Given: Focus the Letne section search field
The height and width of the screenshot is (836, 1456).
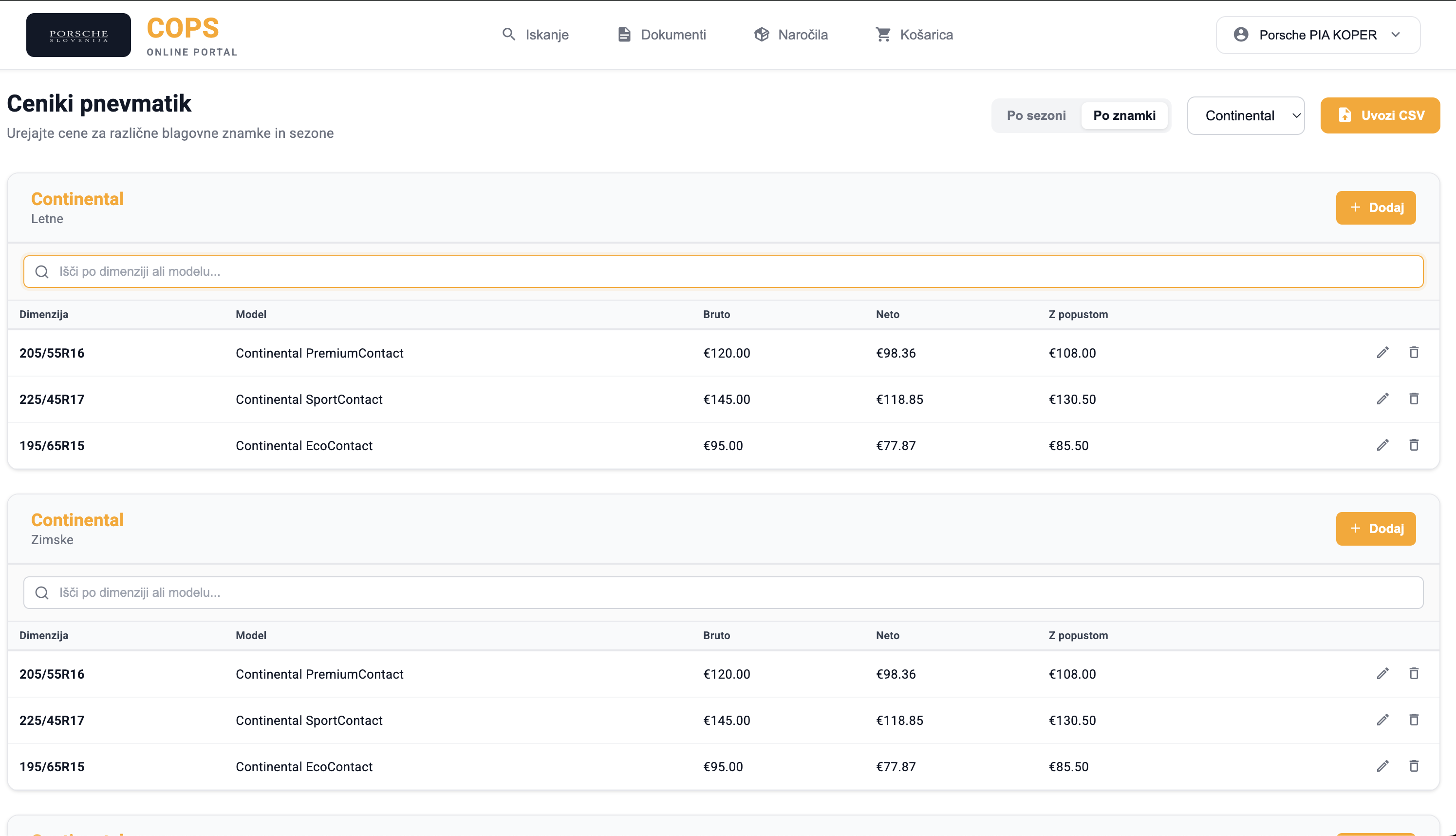Looking at the screenshot, I should click(723, 271).
